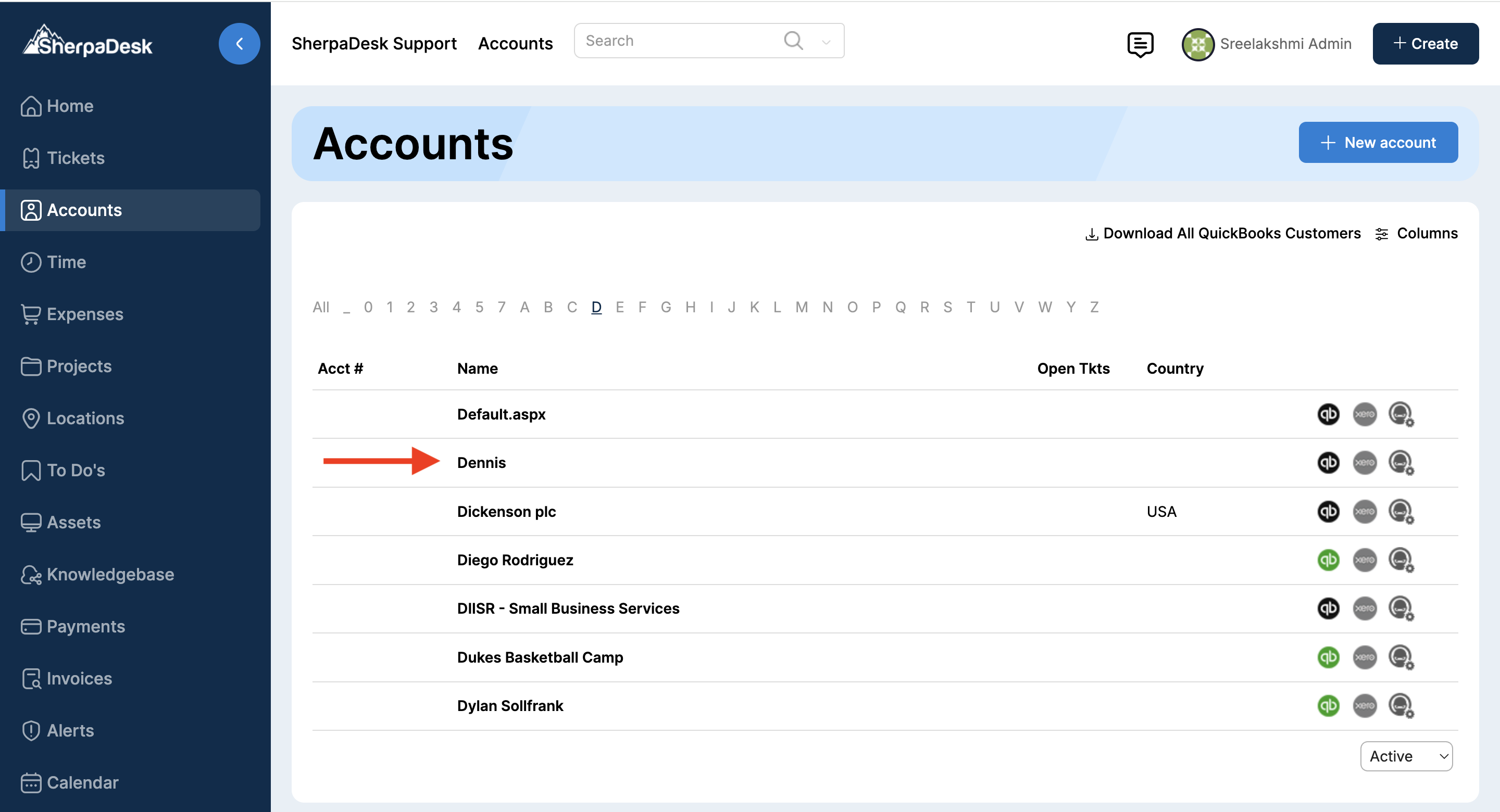Click Sreelakshmi Admin's avatar

[1197, 44]
